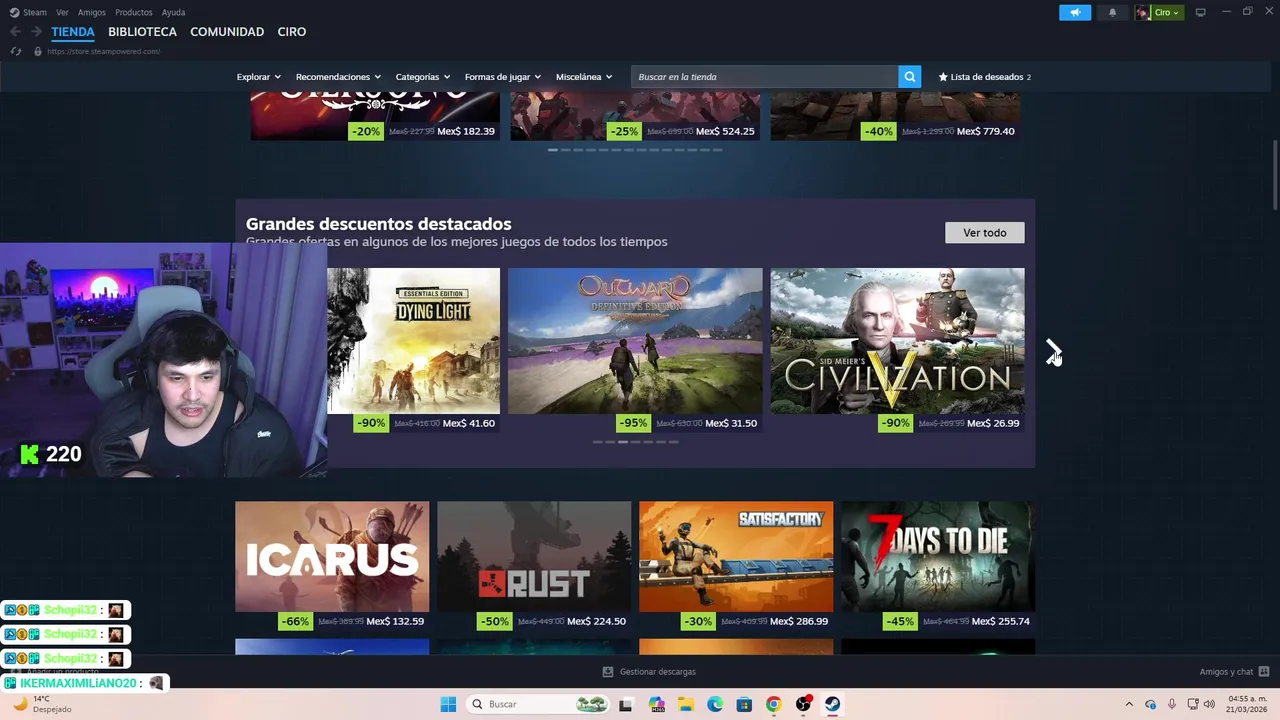Open Google Chrome from taskbar
1280x720 pixels.
[x=773, y=704]
